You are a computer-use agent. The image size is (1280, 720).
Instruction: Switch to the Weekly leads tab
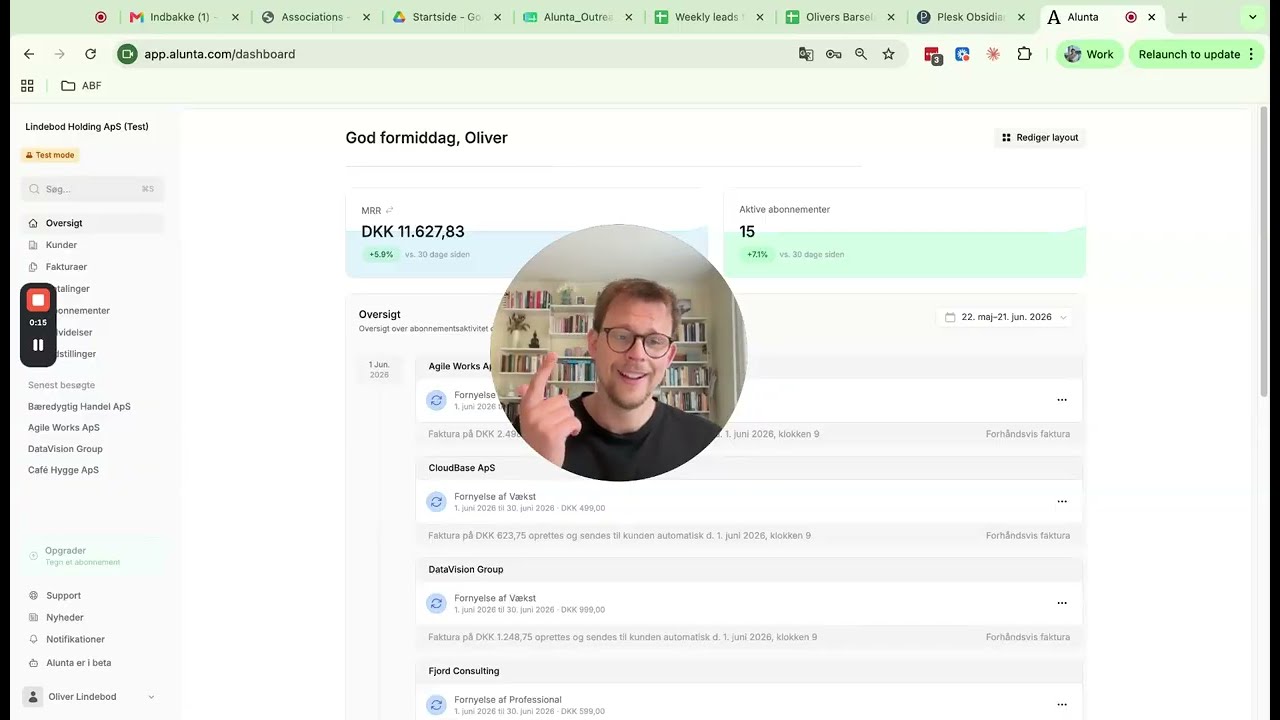click(x=709, y=17)
